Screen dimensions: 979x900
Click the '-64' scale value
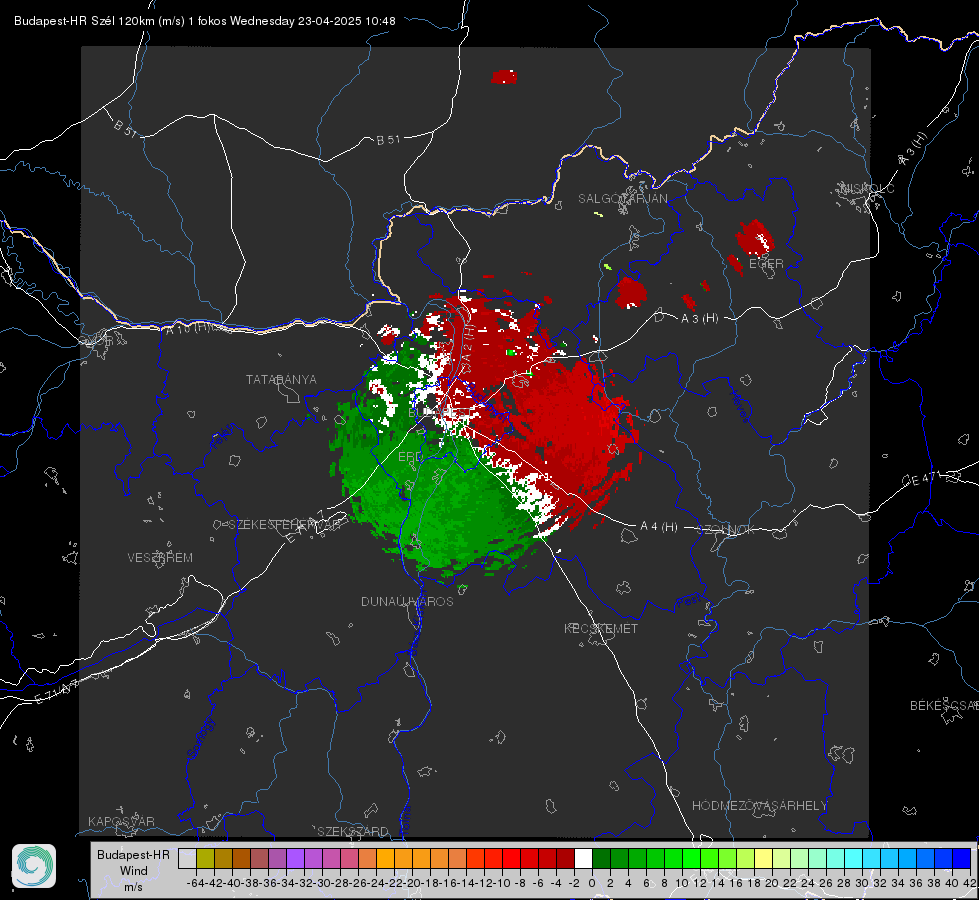pyautogui.click(x=195, y=883)
